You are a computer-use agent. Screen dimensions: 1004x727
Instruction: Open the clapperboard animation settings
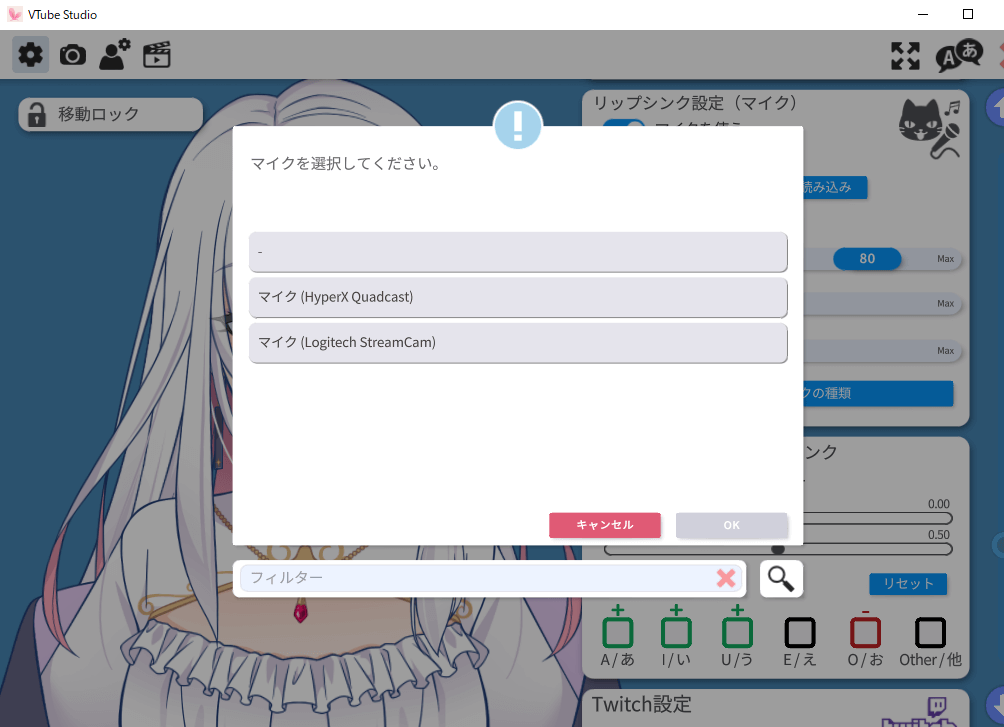(157, 54)
